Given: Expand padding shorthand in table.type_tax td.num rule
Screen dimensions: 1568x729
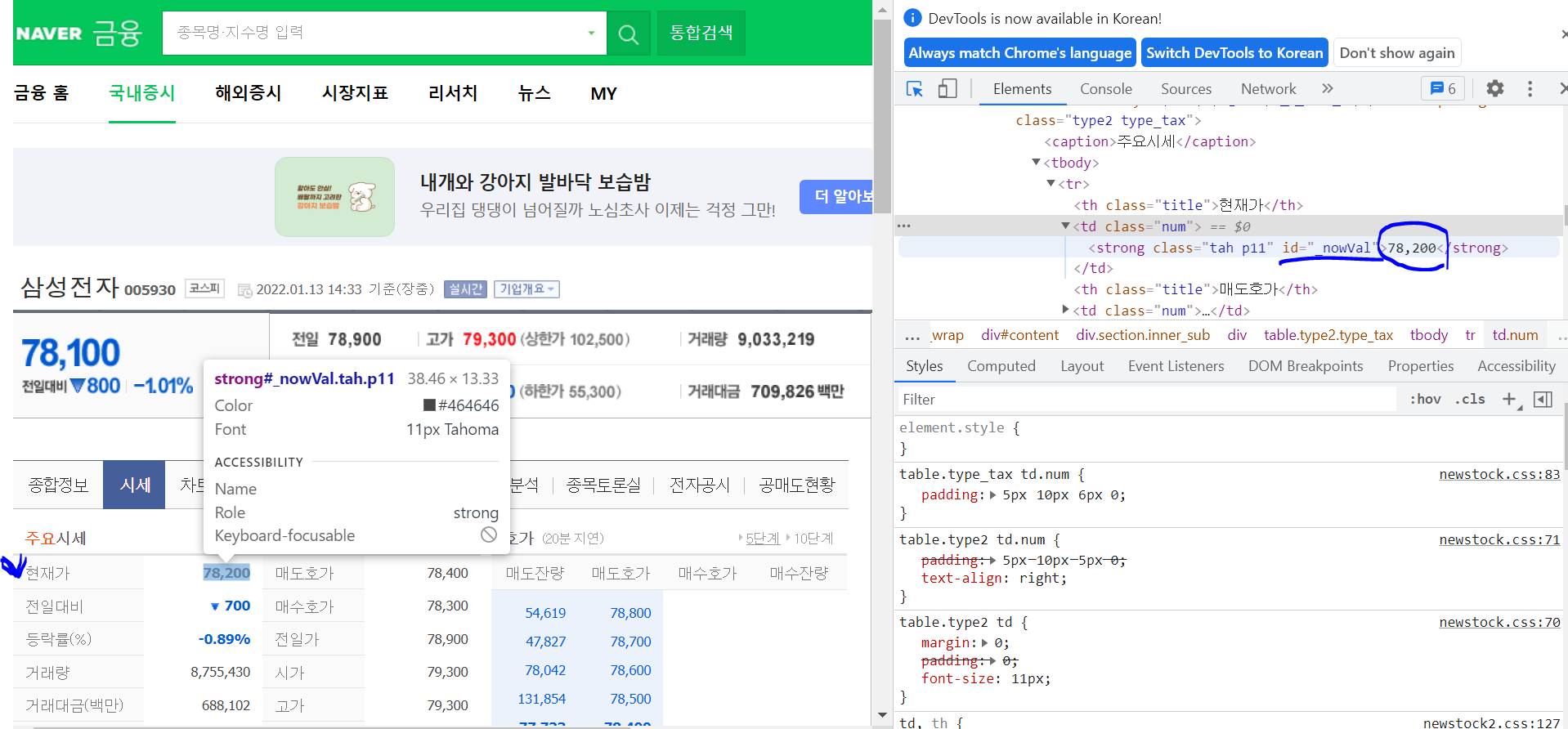Looking at the screenshot, I should 992,494.
